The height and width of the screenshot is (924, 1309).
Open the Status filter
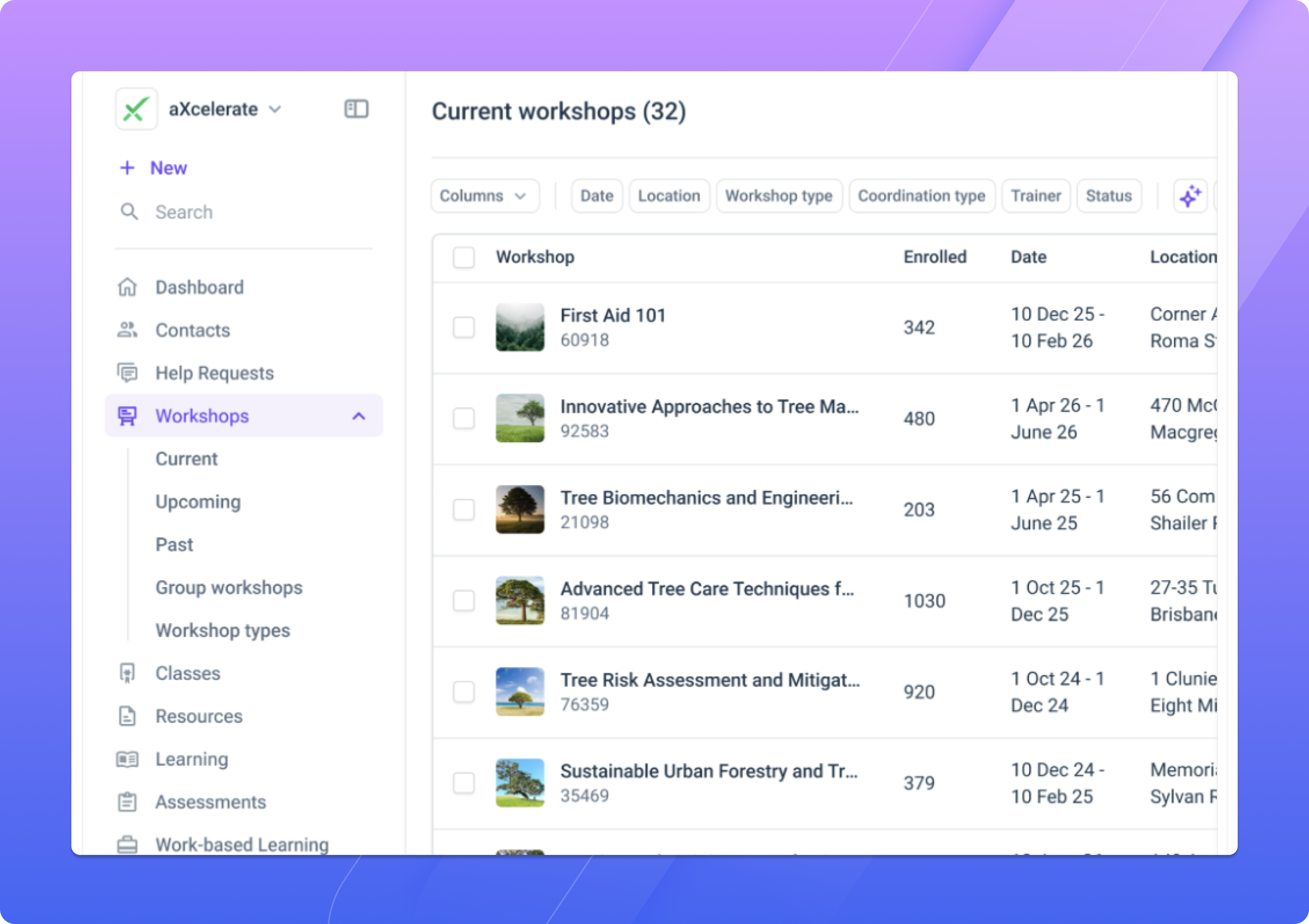tap(1109, 196)
